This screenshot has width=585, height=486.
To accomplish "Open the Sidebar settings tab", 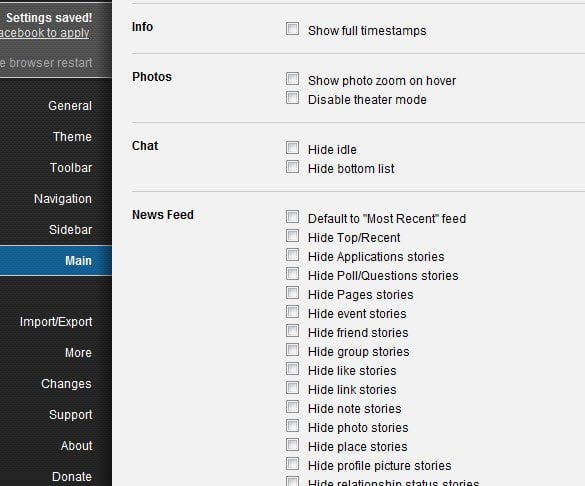I will point(71,230).
